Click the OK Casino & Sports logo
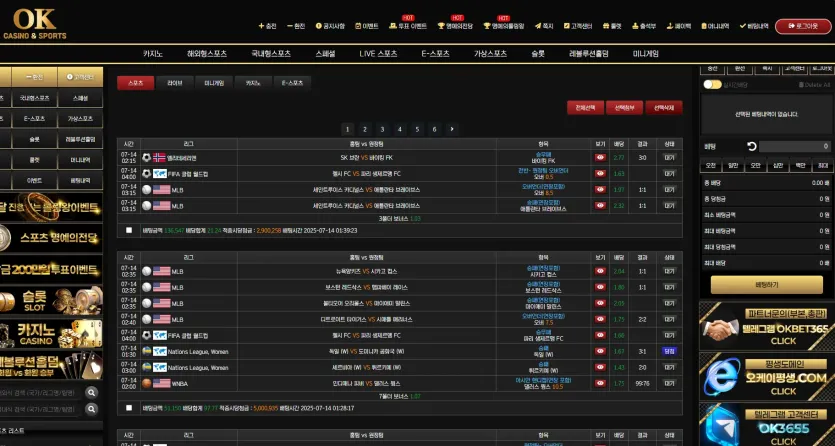This screenshot has height=446, width=835. 35,24
